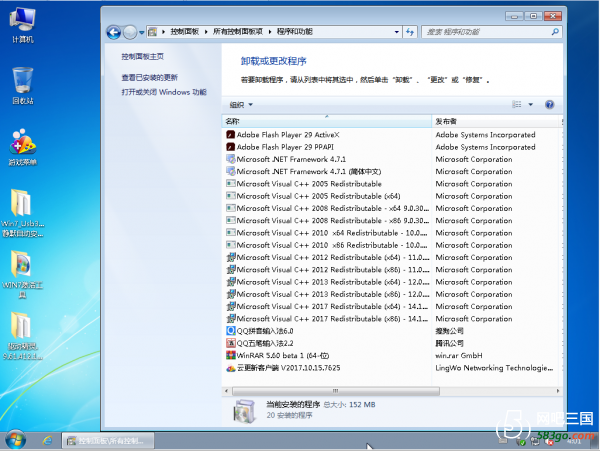Click the search magnifier icon
This screenshot has width=600, height=451.
(x=555, y=32)
